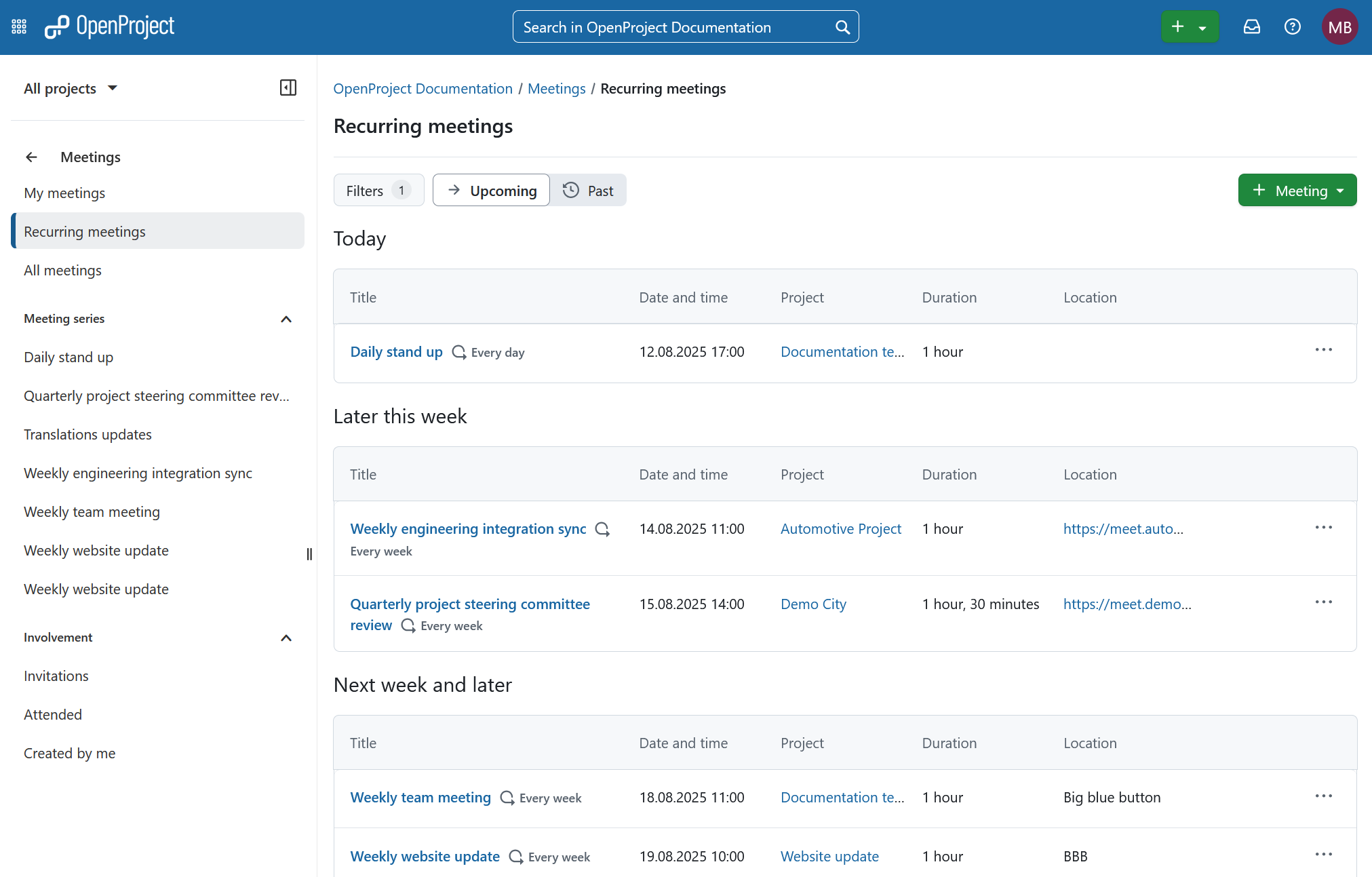Click the recurrence icon beside Daily stand up
1372x877 pixels.
click(x=458, y=352)
